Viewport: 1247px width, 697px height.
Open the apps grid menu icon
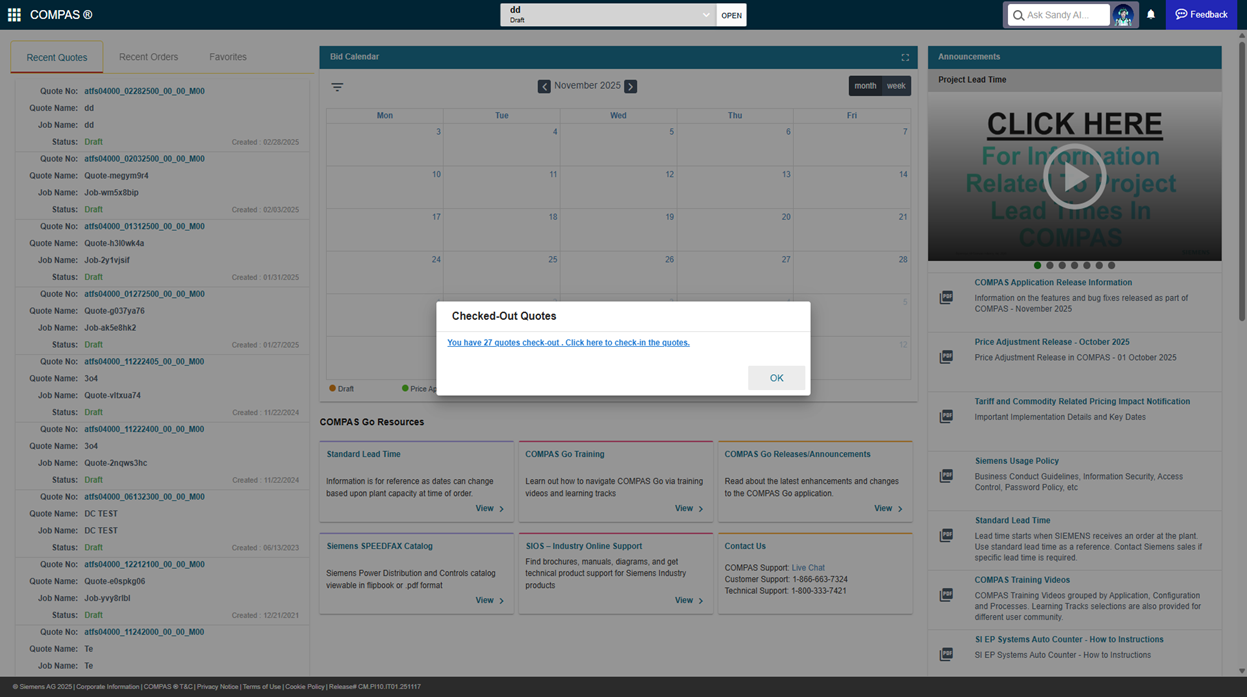[x=14, y=15]
